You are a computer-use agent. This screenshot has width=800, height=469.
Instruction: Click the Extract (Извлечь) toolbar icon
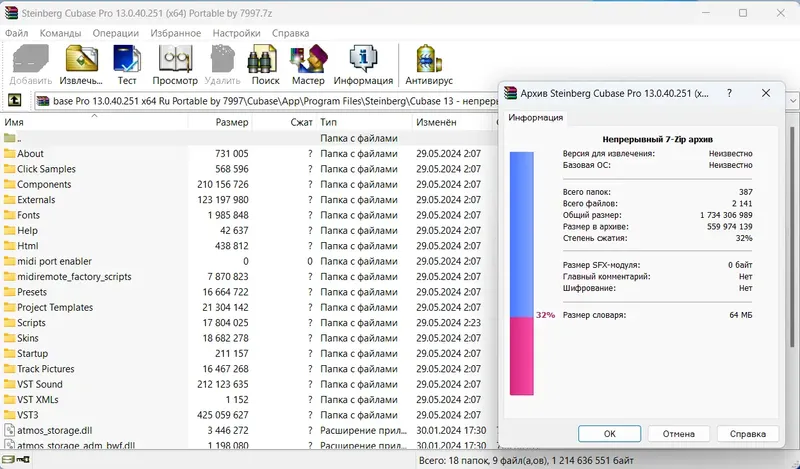81,65
